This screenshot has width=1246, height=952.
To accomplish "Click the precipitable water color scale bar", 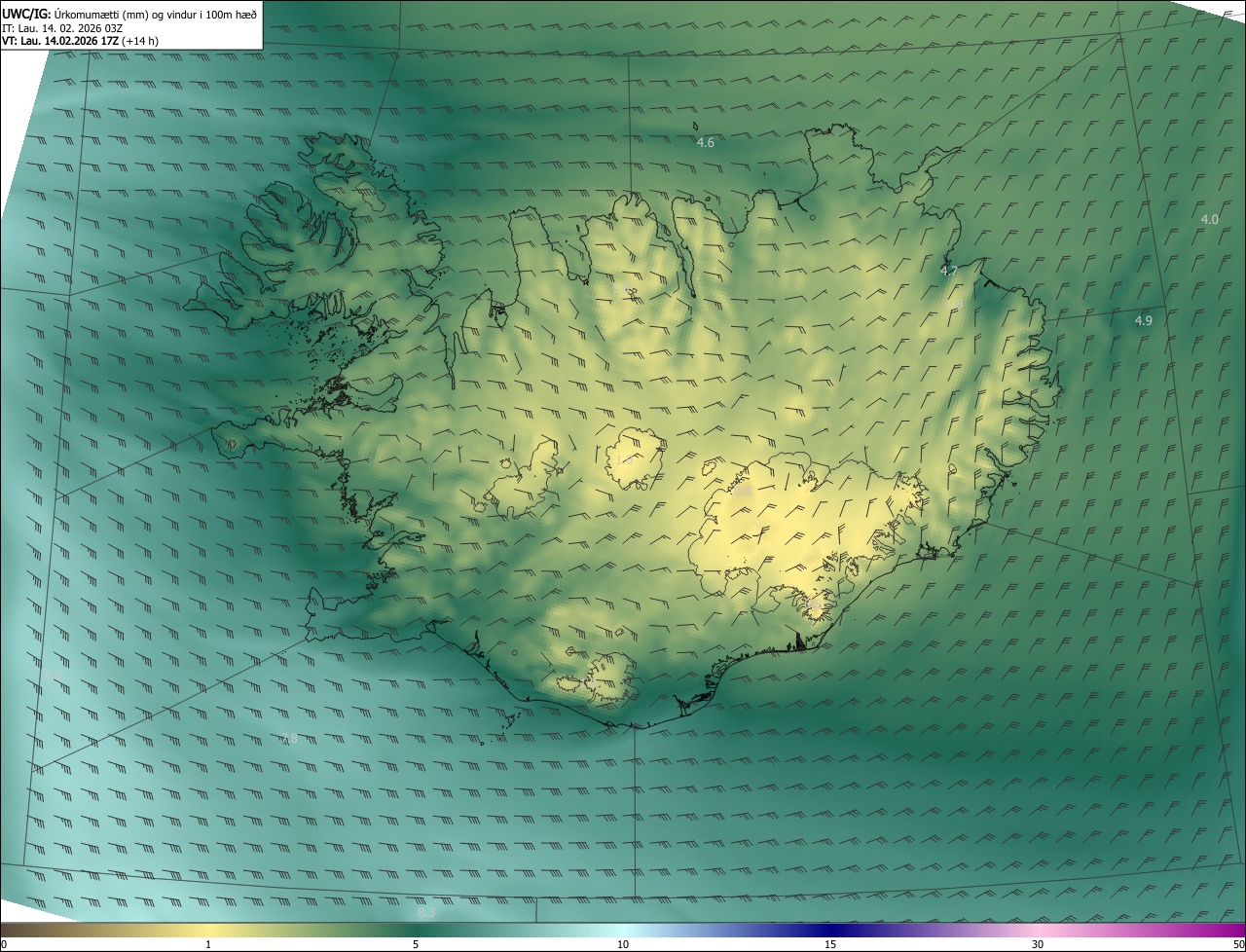I will click(623, 930).
